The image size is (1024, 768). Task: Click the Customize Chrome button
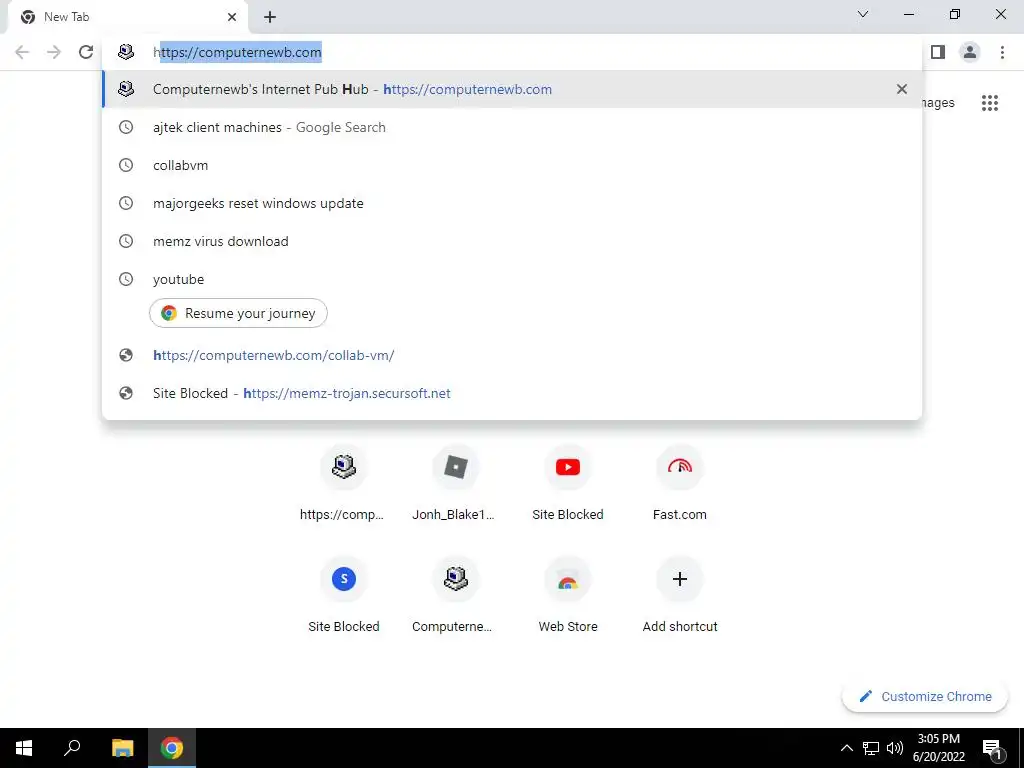(925, 697)
